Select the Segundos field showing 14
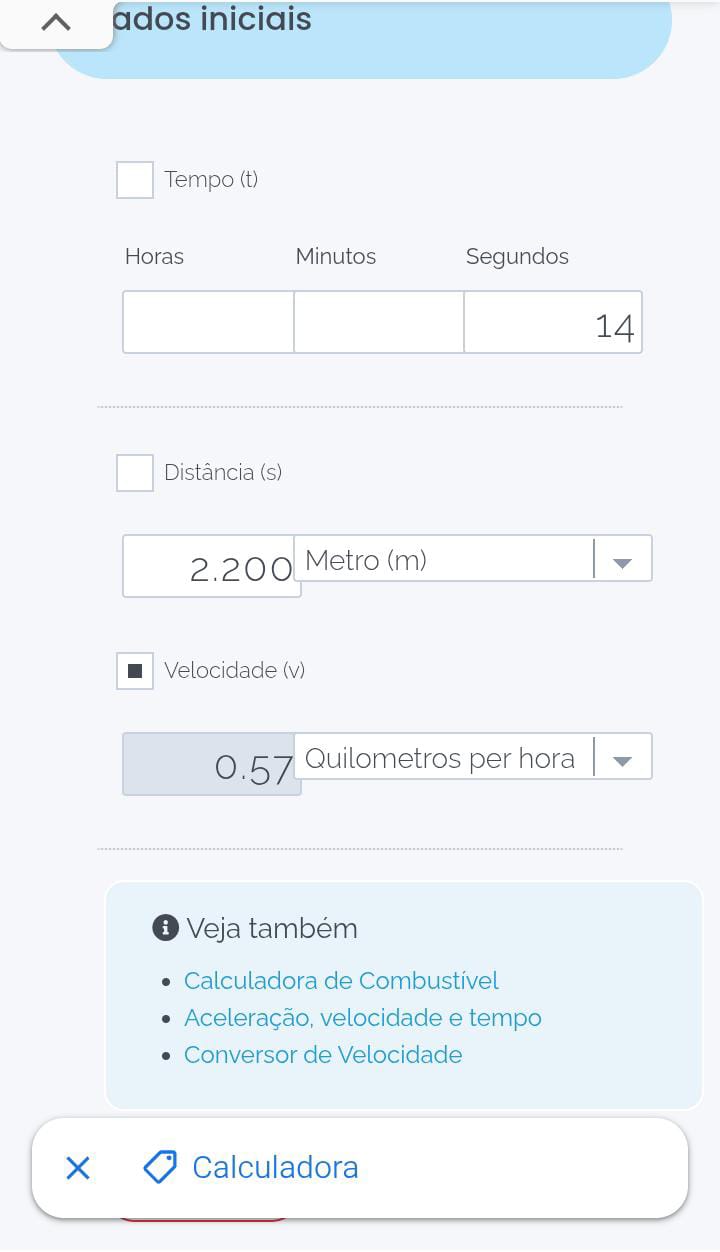The image size is (720, 1252). [x=552, y=322]
